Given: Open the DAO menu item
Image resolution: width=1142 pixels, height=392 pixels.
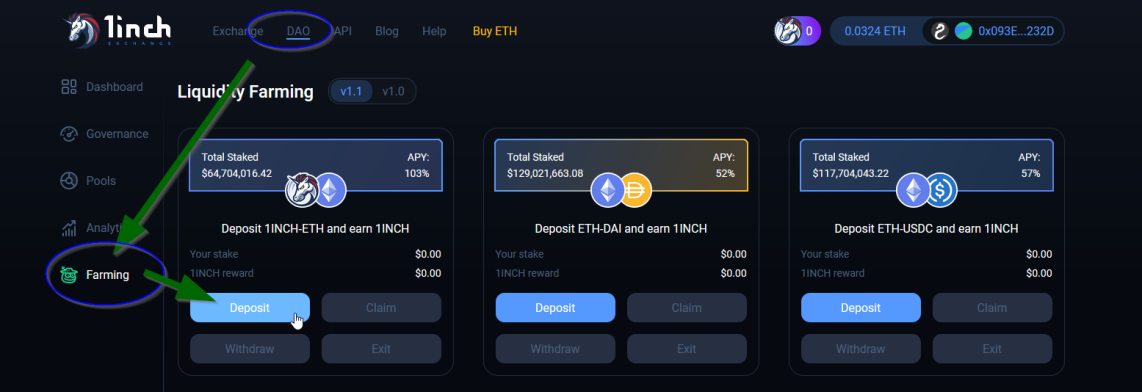Looking at the screenshot, I should click(298, 31).
